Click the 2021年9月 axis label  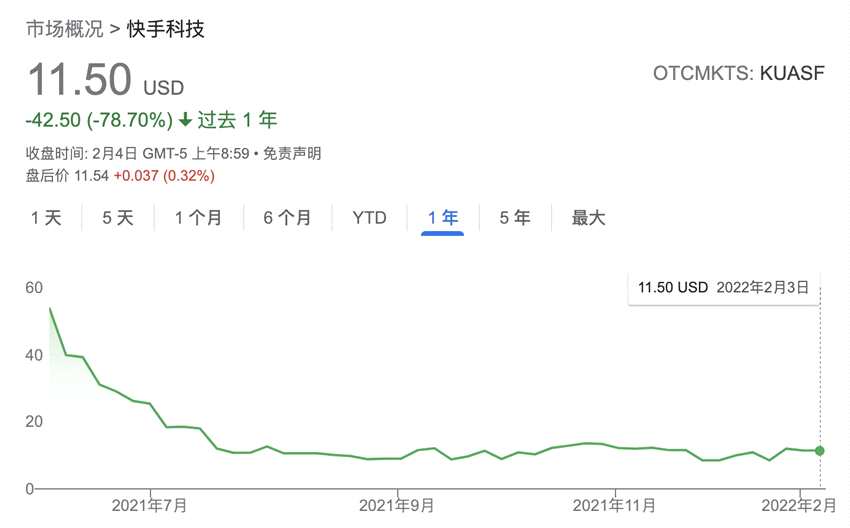(397, 507)
